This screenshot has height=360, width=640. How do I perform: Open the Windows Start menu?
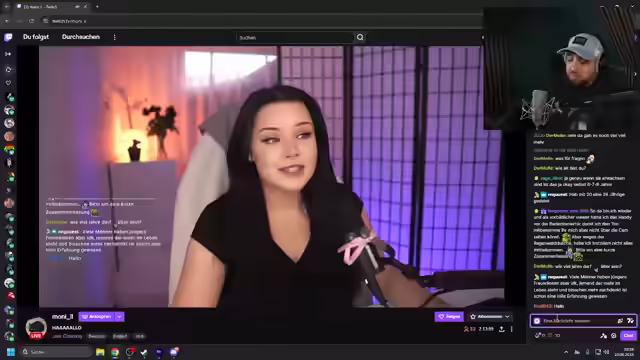pyautogui.click(x=11, y=352)
